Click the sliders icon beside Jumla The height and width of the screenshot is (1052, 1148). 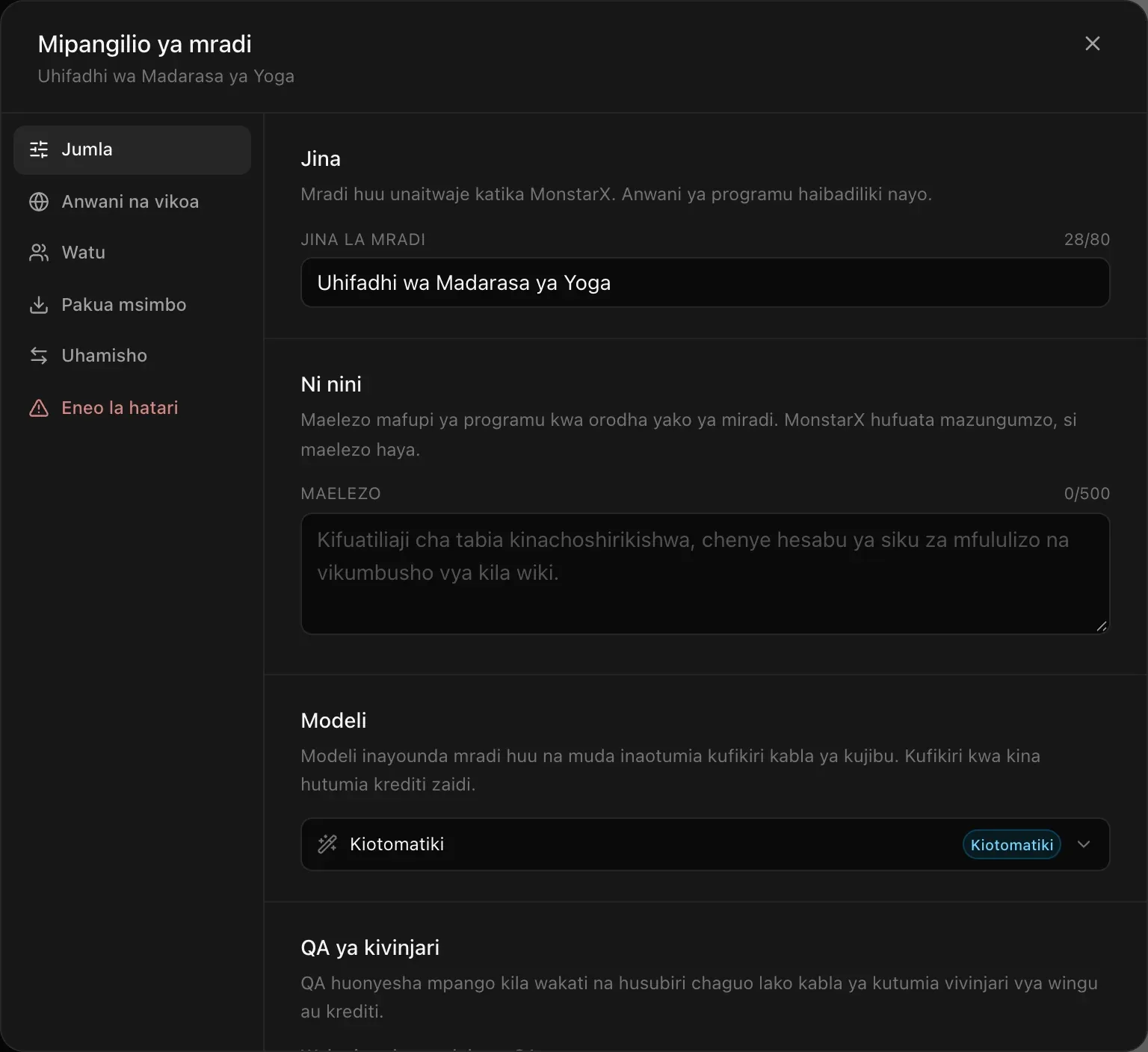click(x=39, y=149)
